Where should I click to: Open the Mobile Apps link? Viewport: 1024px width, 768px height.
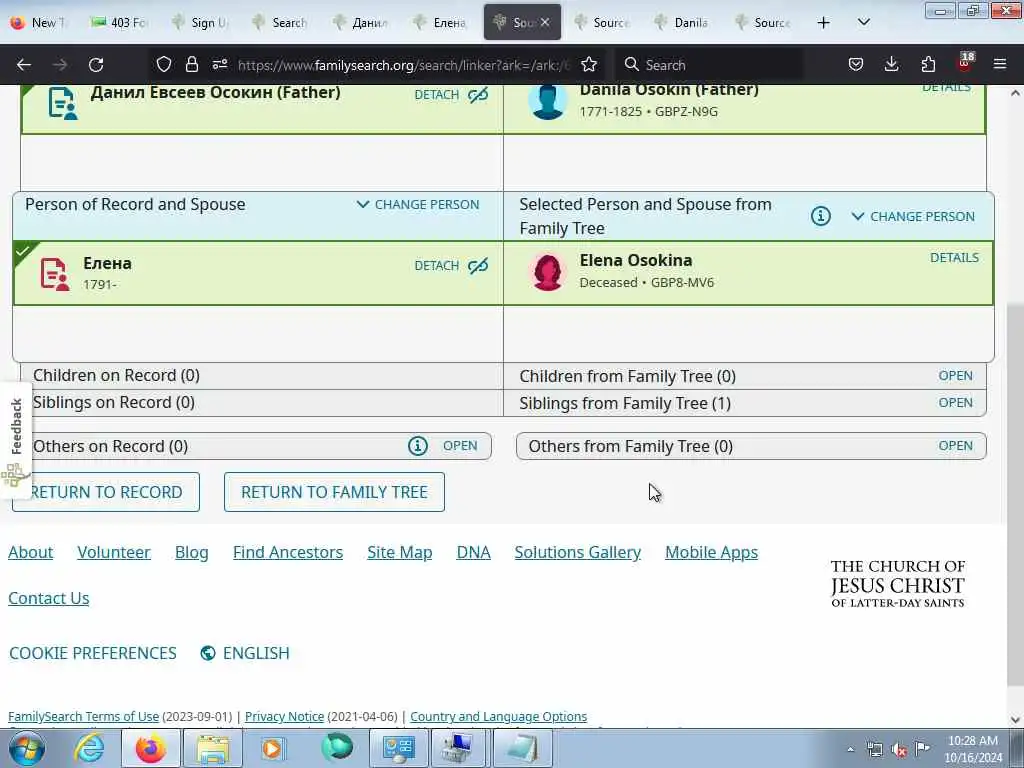tap(711, 552)
